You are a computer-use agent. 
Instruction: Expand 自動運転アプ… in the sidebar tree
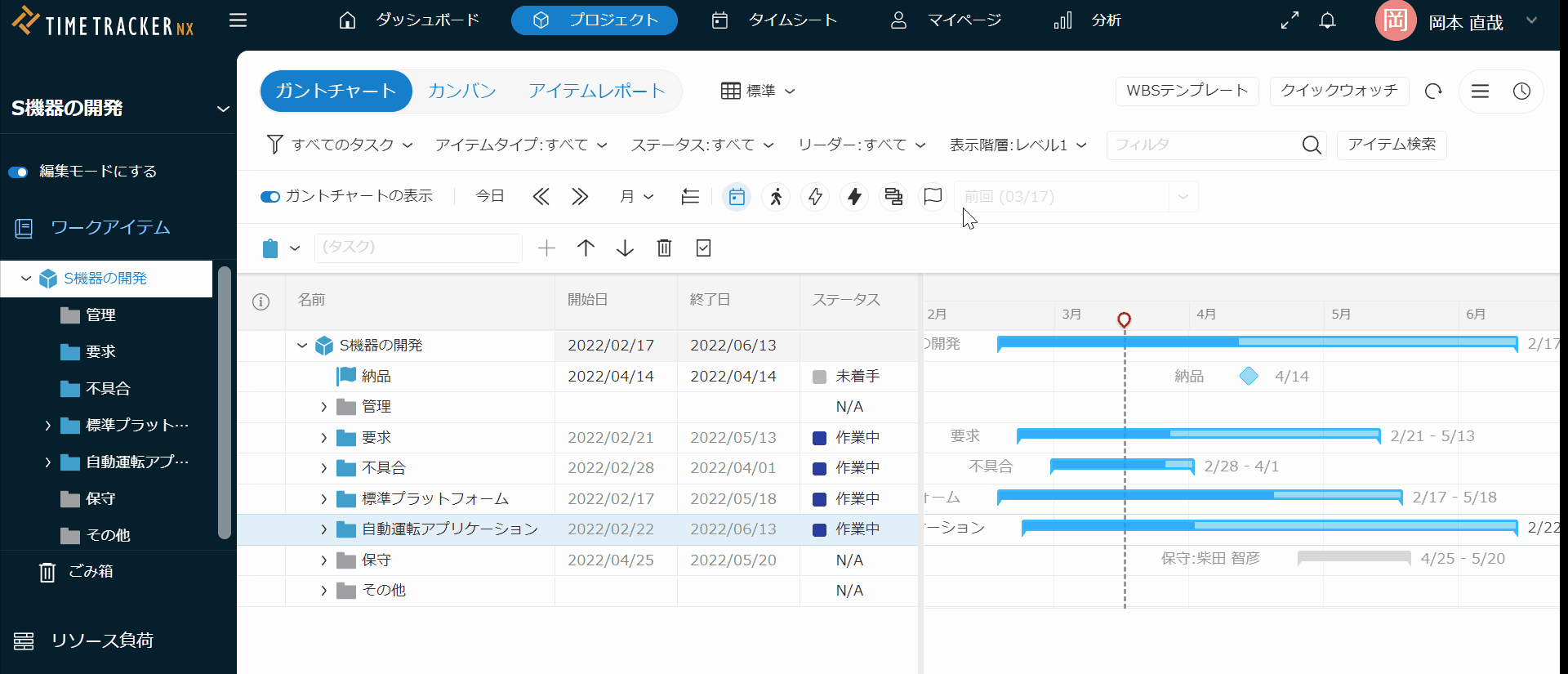click(47, 462)
